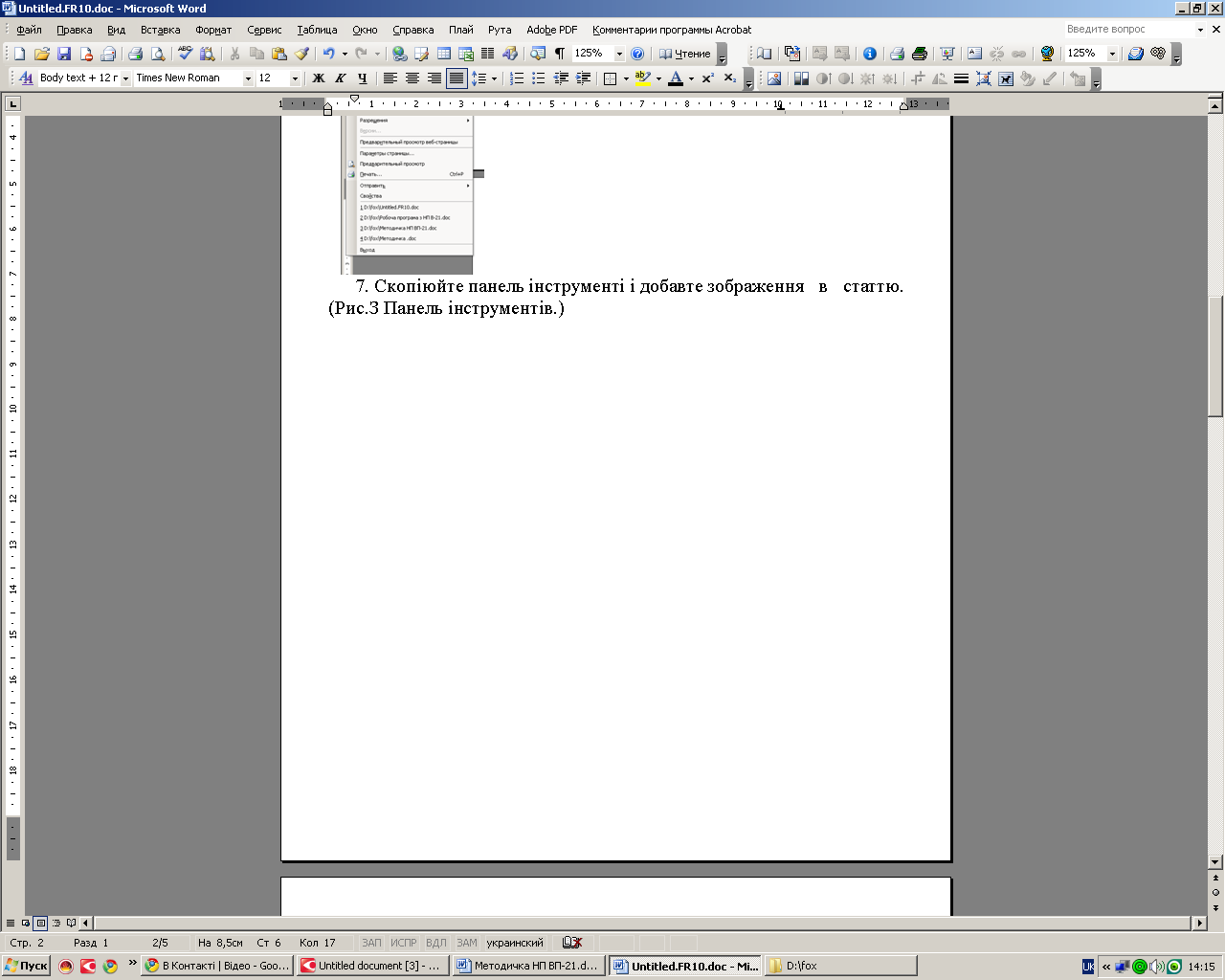Open the Правка menu

(75, 30)
